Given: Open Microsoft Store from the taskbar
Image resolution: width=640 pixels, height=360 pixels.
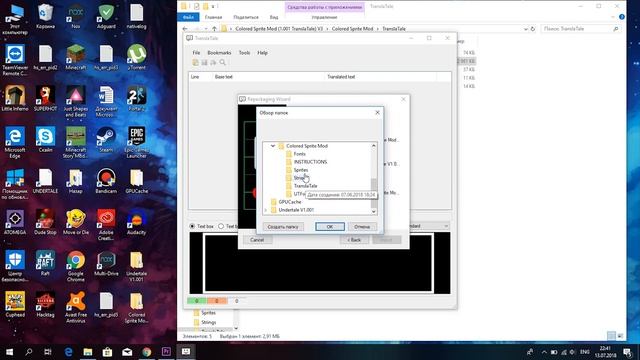Looking at the screenshot, I should tap(107, 351).
